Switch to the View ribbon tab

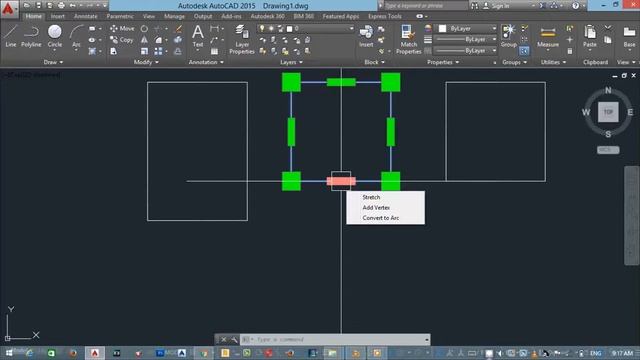point(149,16)
